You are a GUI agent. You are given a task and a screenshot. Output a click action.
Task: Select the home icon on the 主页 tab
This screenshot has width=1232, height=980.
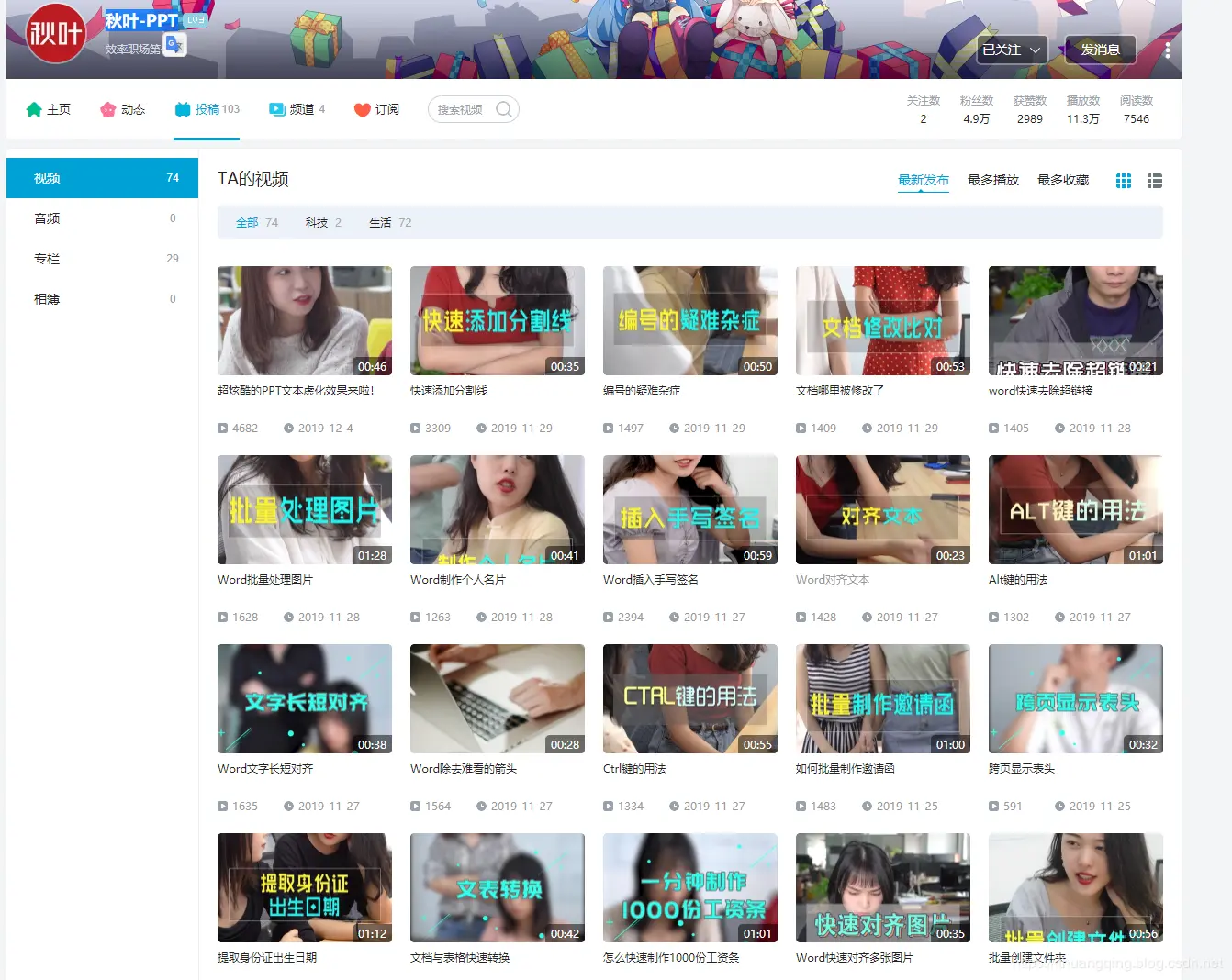[x=33, y=108]
